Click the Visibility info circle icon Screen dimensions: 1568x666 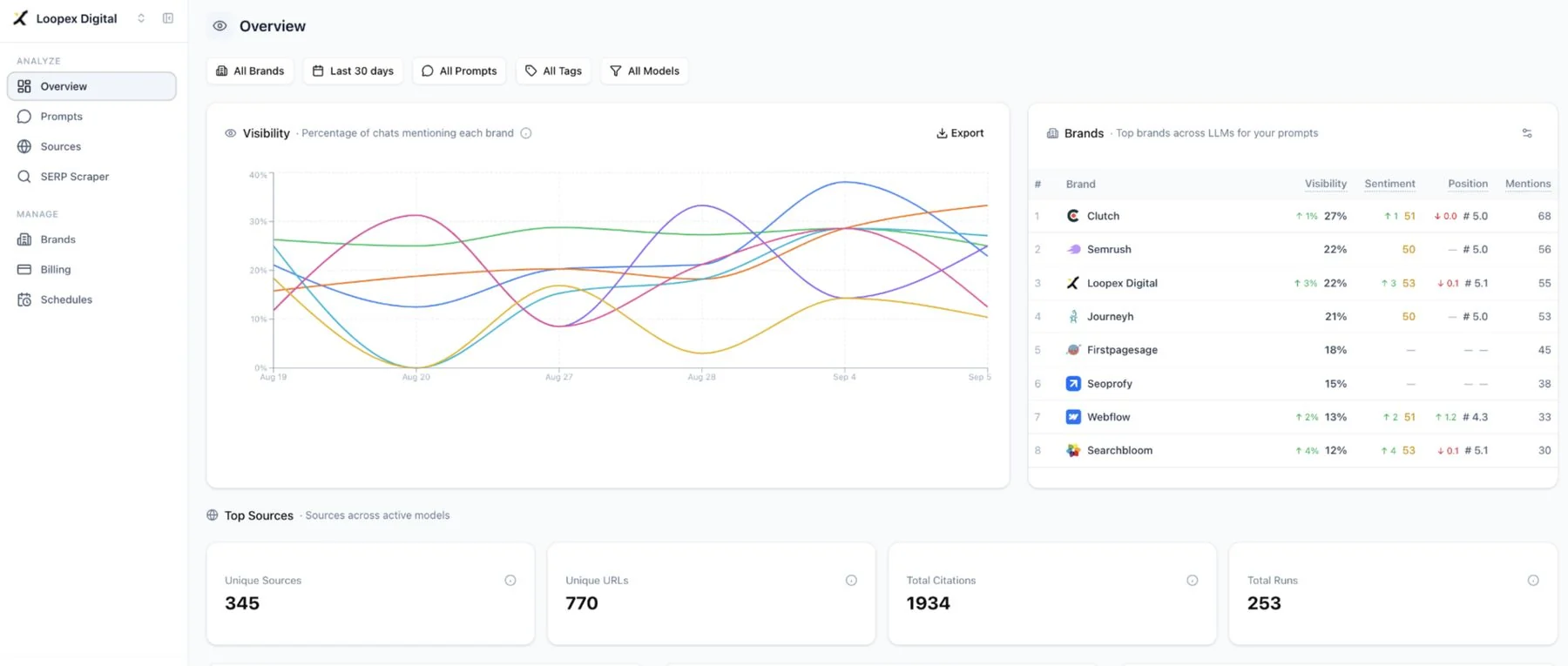(526, 133)
